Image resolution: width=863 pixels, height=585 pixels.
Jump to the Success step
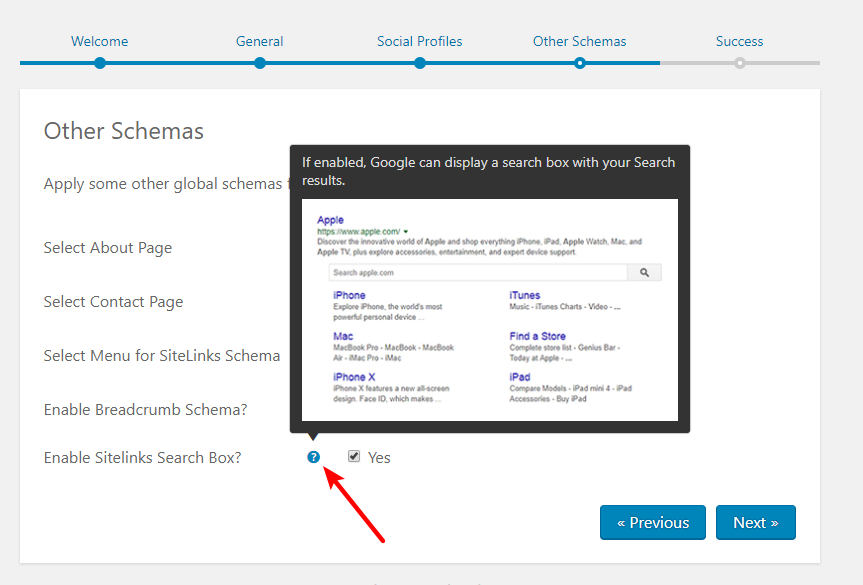click(x=739, y=41)
